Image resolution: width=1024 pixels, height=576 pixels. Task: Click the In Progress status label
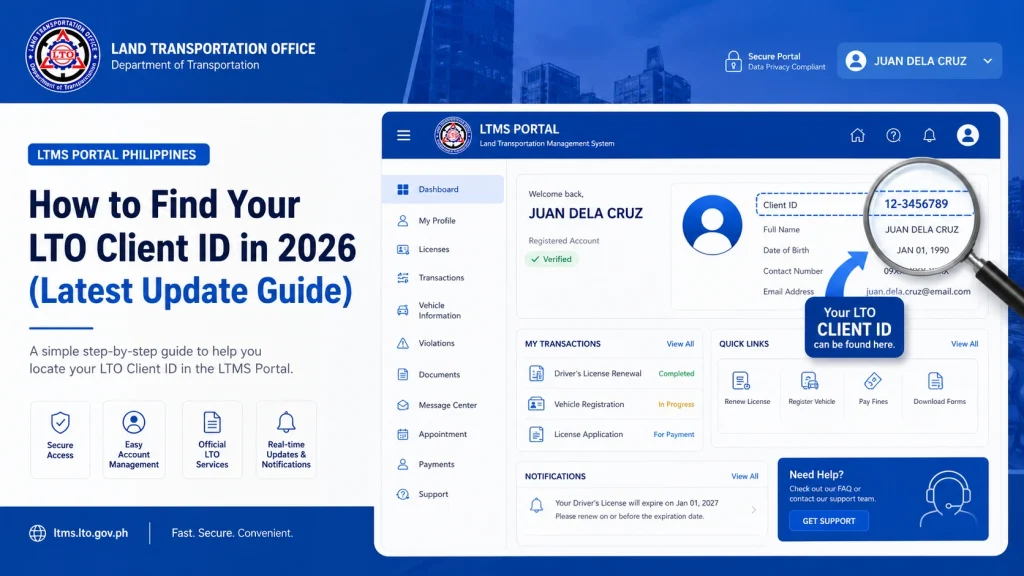pos(676,404)
